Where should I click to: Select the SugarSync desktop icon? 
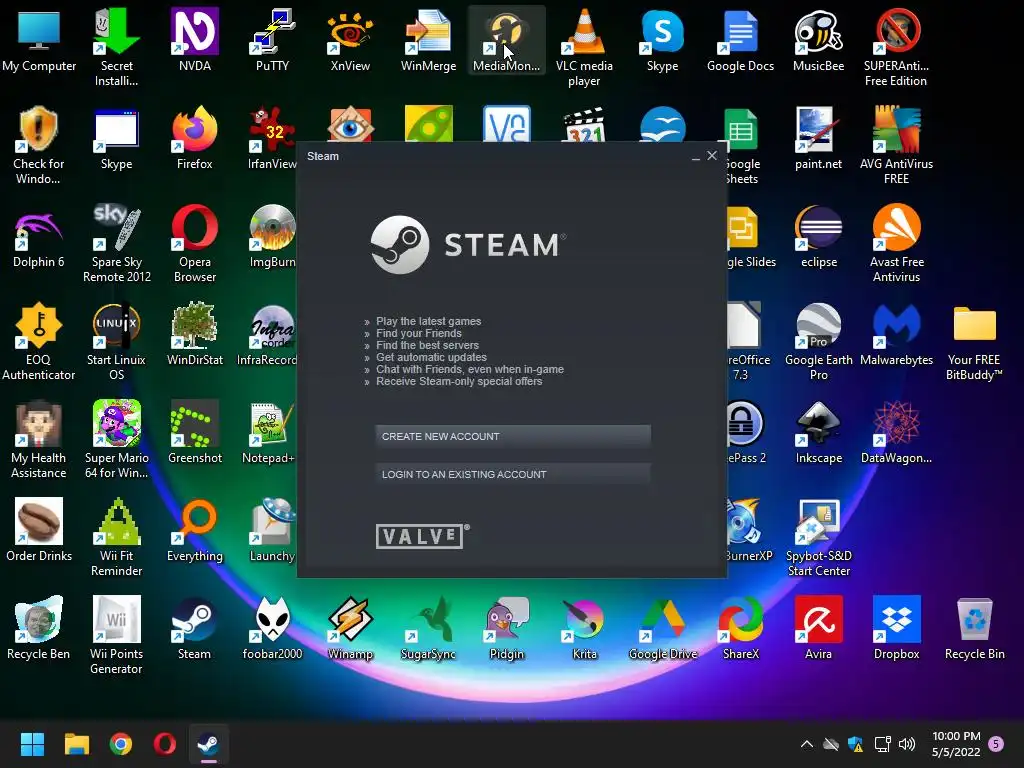pyautogui.click(x=428, y=628)
